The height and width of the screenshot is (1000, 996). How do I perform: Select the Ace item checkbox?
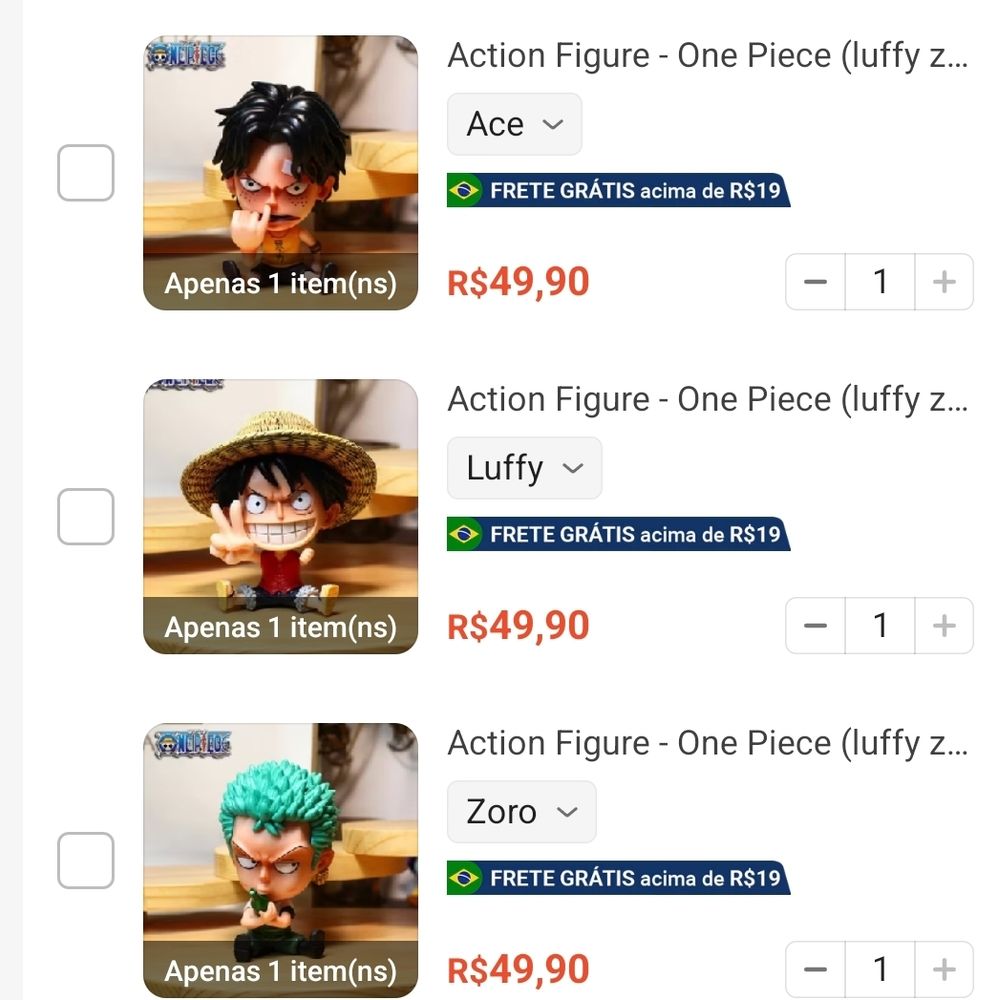tap(85, 173)
